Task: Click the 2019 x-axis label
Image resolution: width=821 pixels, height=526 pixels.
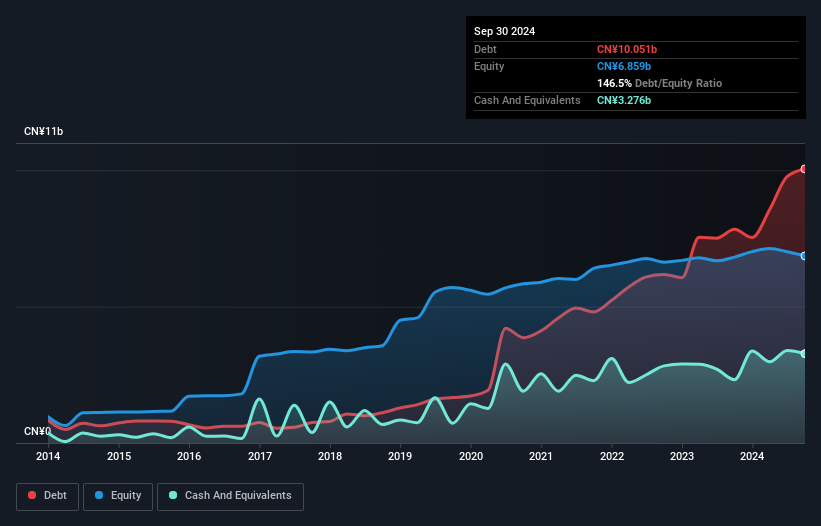Action: pyautogui.click(x=400, y=456)
